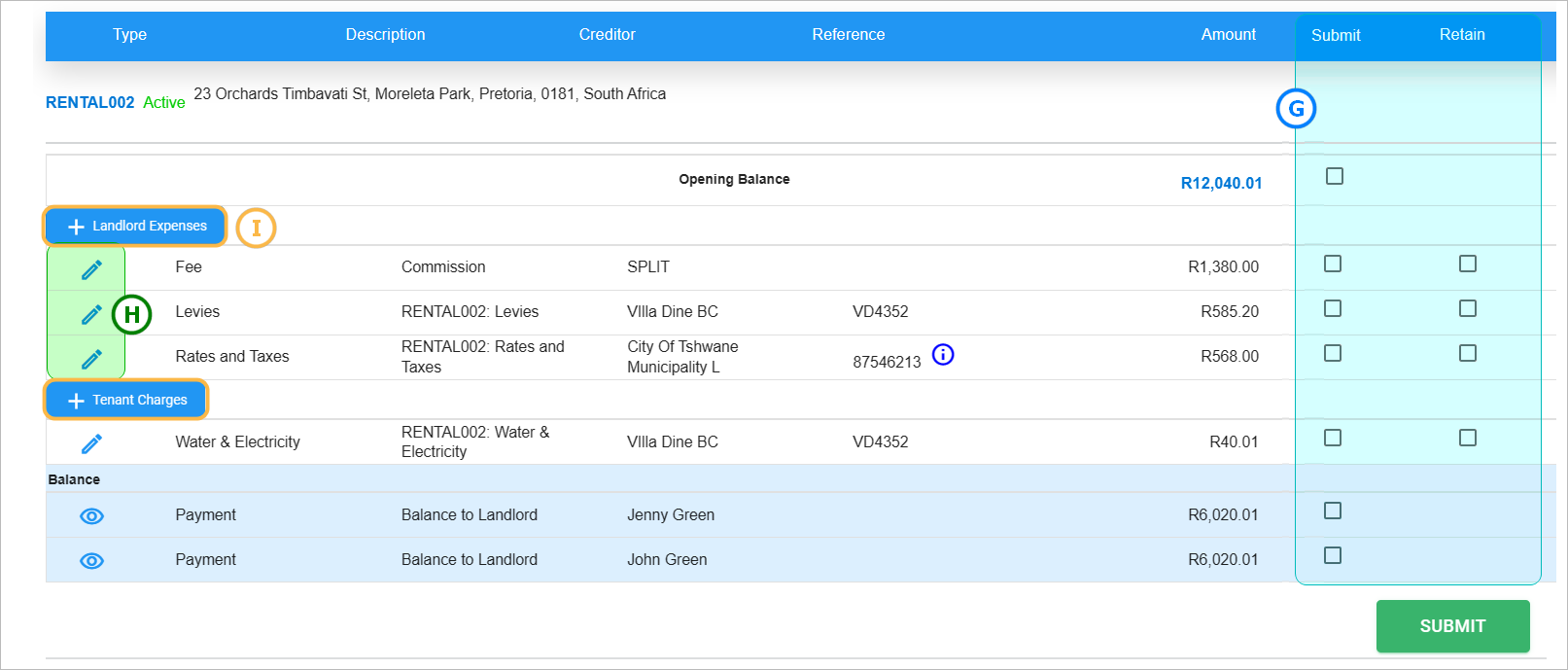Click the Reference column header
The image size is (1568, 670).
[x=849, y=34]
